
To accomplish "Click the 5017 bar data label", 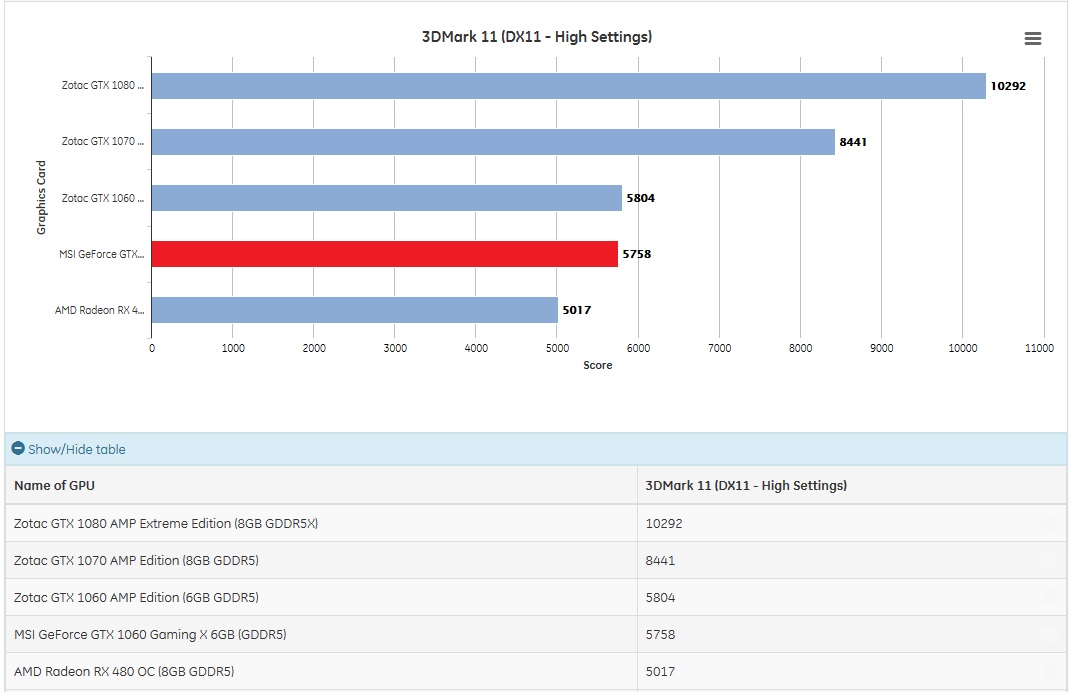I will pyautogui.click(x=577, y=310).
